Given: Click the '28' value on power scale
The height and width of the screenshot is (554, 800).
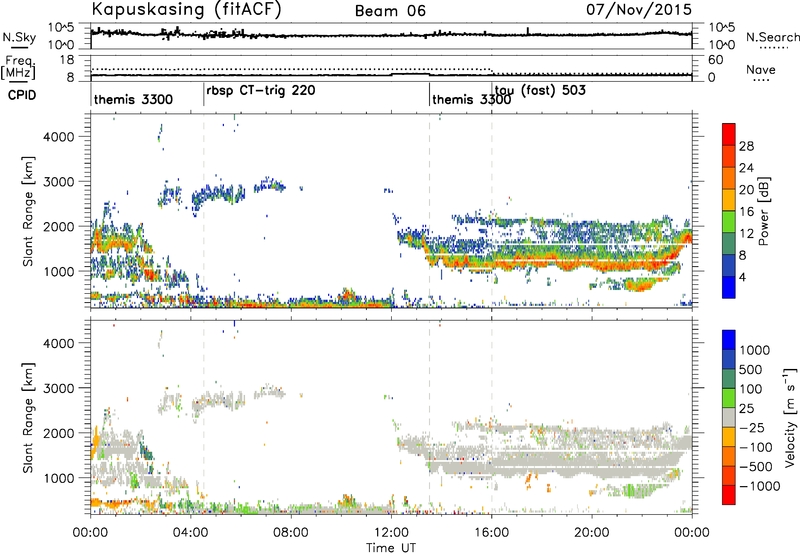Looking at the screenshot, I should (x=746, y=146).
